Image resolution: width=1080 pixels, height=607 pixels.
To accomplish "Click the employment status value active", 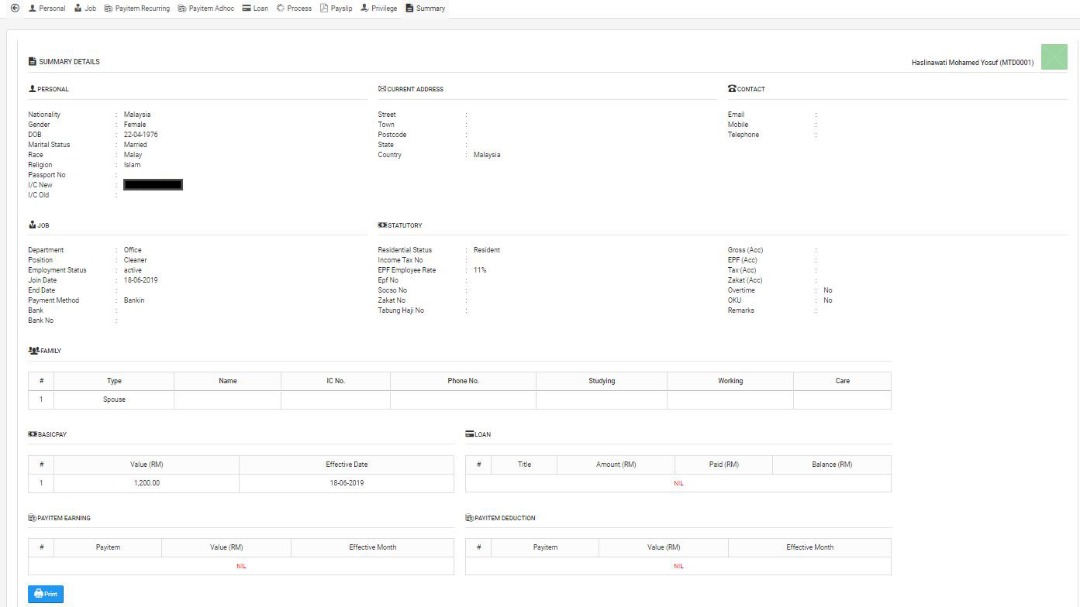I will [x=132, y=270].
